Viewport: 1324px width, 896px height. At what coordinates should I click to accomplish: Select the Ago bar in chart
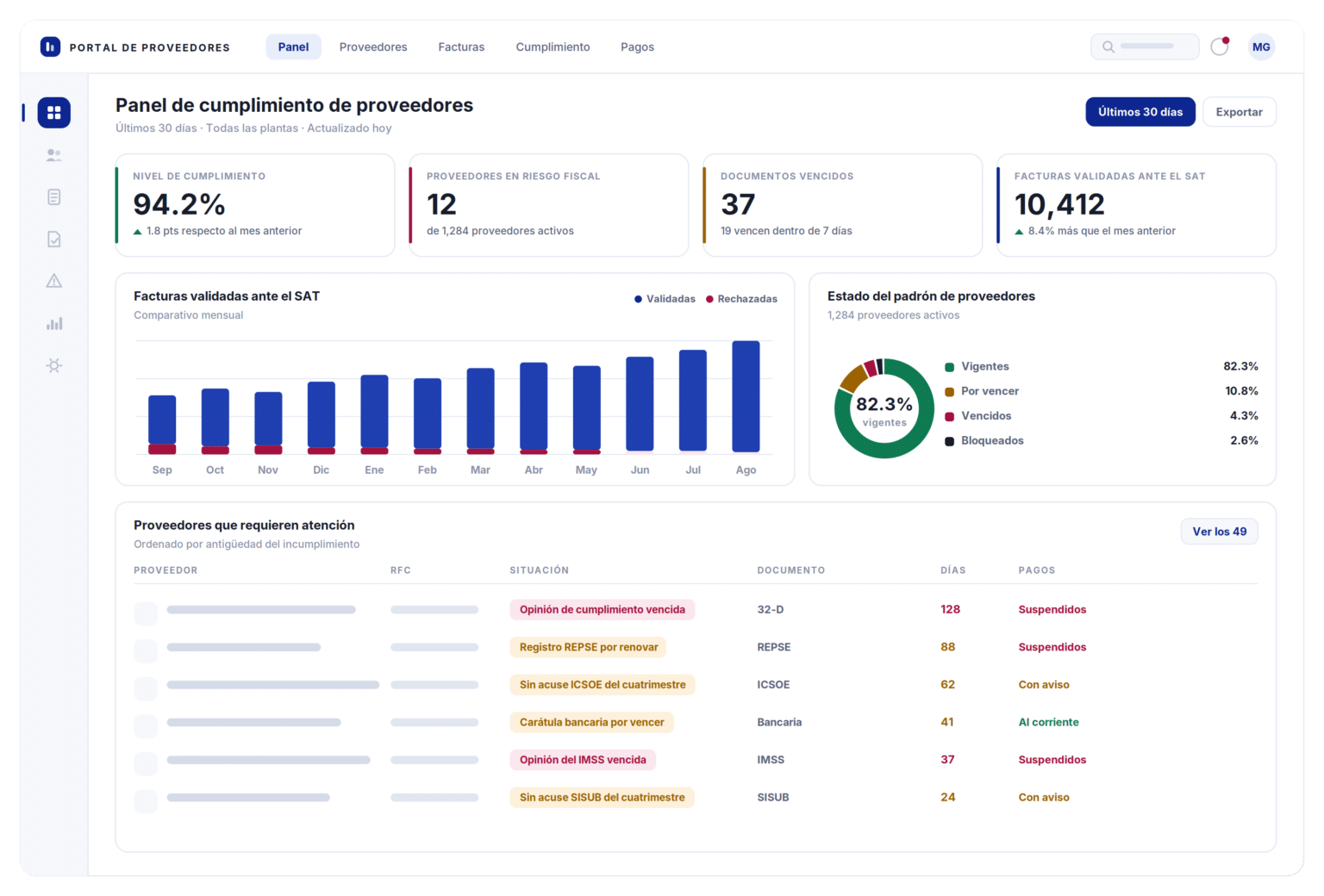[746, 396]
